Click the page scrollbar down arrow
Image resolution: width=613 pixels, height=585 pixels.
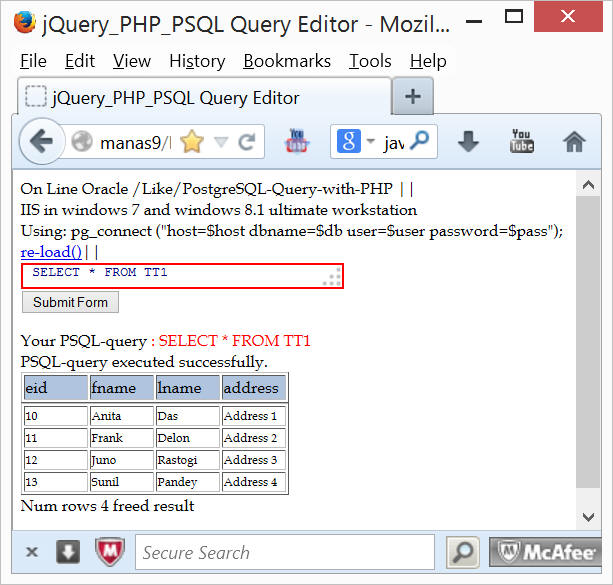588,517
